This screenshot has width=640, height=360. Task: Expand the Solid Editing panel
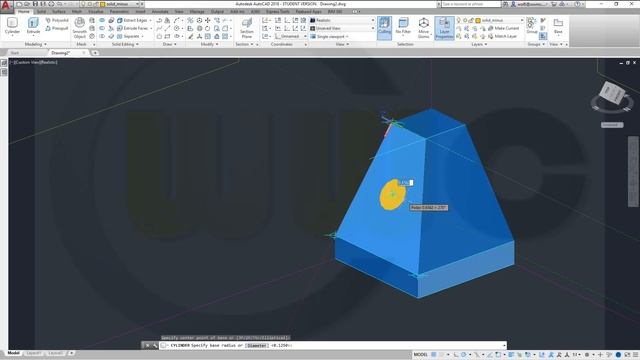pos(125,44)
